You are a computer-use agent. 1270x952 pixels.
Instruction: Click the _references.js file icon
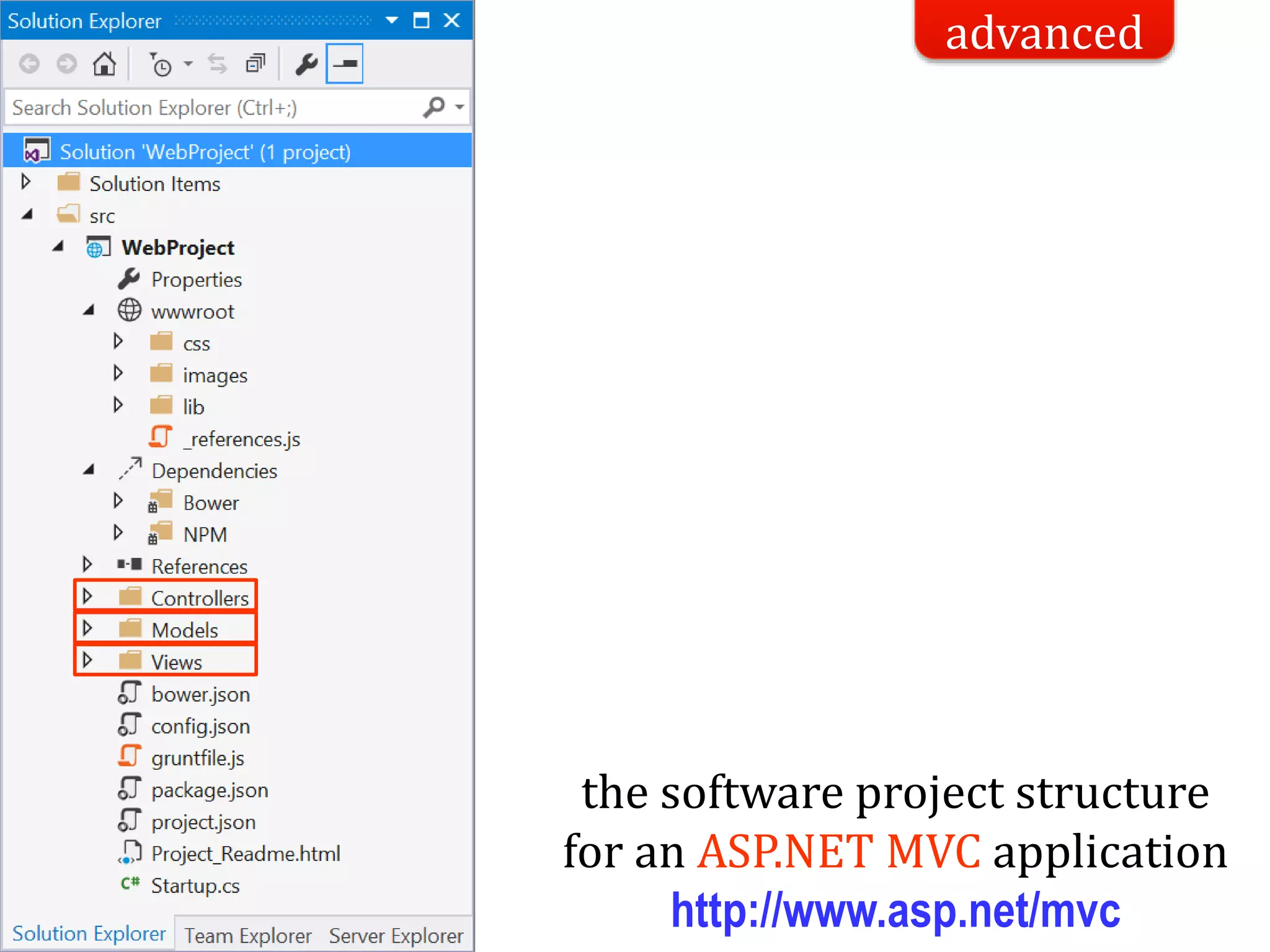pyautogui.click(x=161, y=436)
